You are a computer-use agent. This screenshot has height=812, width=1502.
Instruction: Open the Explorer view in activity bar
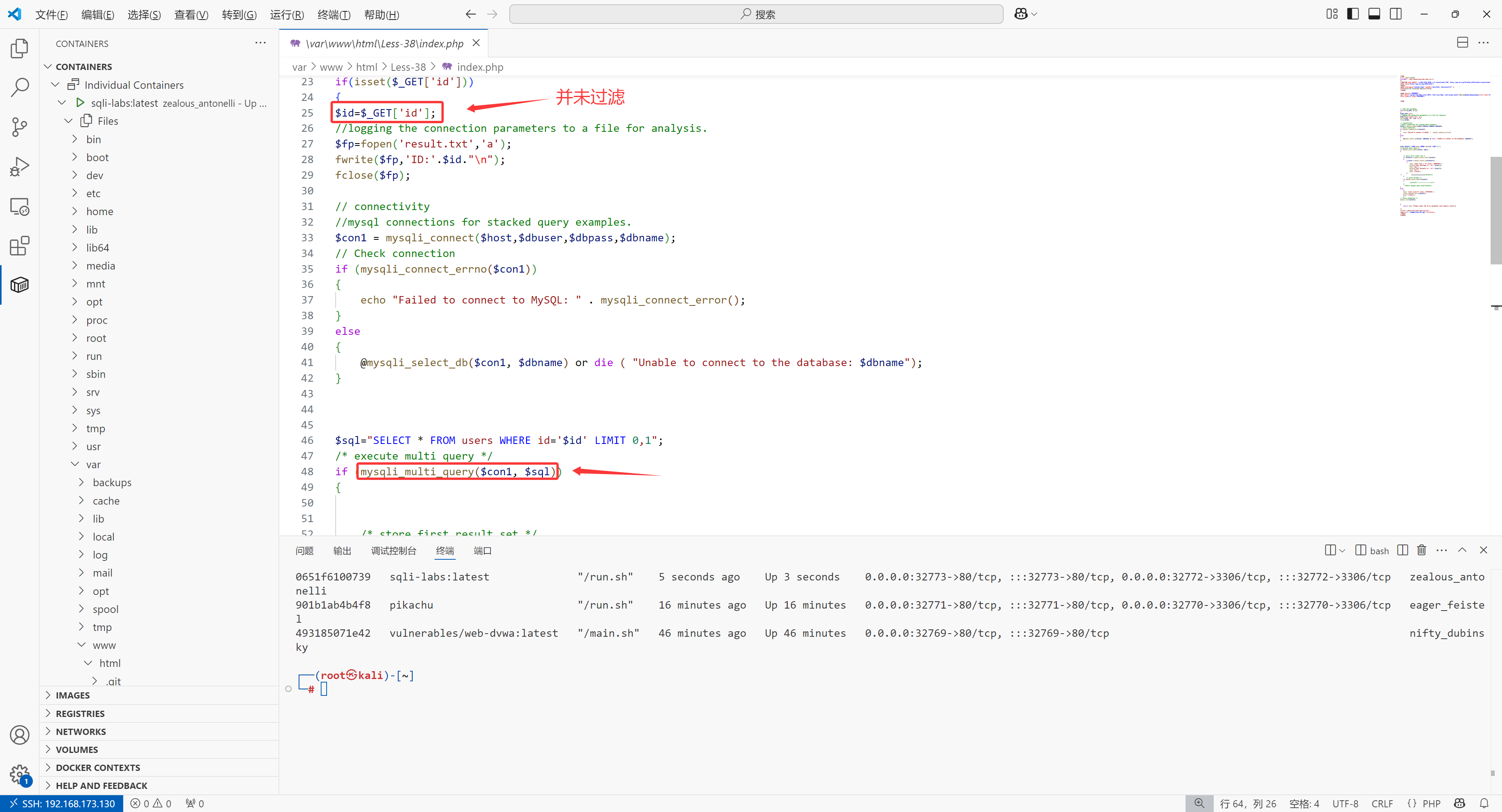19,49
